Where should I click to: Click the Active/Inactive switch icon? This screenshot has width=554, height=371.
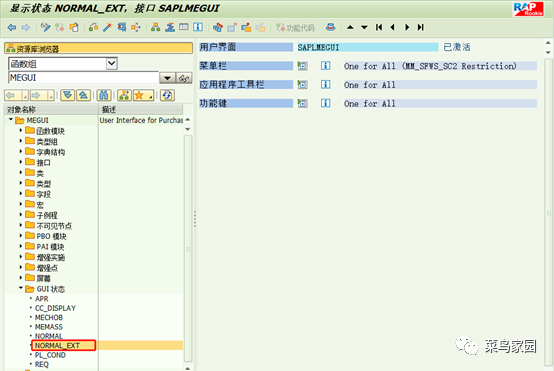tap(59, 27)
